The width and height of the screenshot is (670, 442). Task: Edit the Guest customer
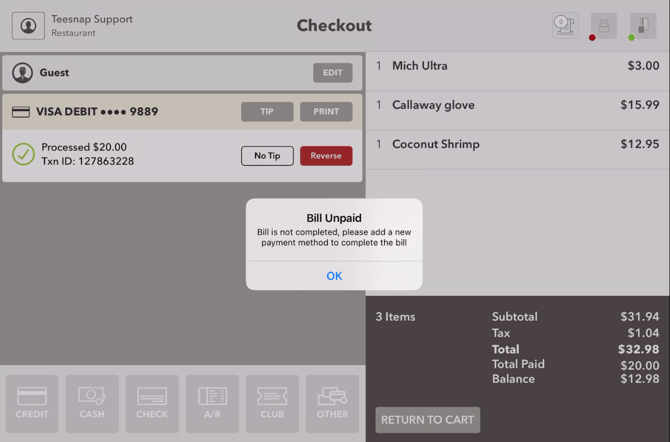[x=332, y=73]
